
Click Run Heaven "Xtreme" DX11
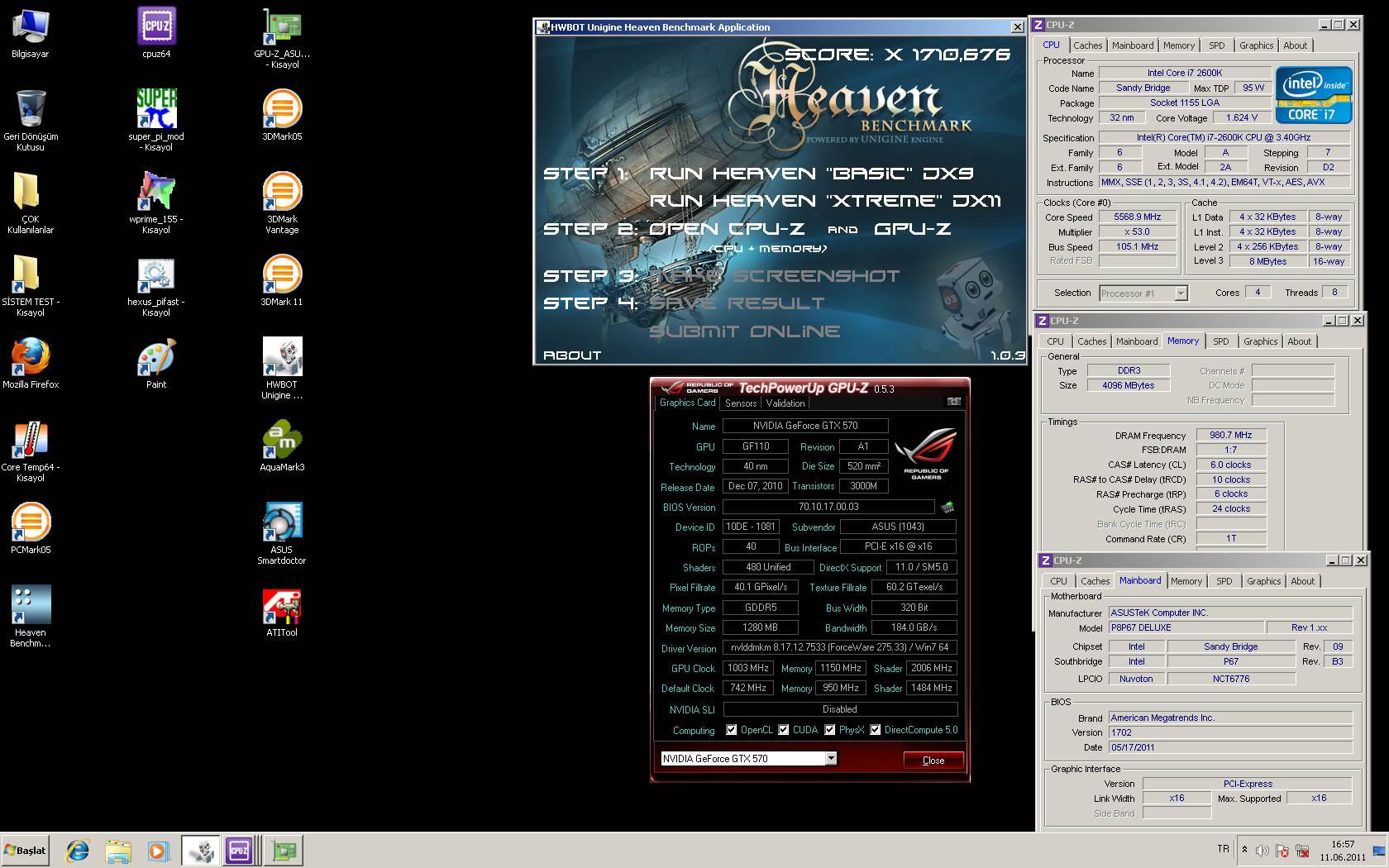pos(825,201)
